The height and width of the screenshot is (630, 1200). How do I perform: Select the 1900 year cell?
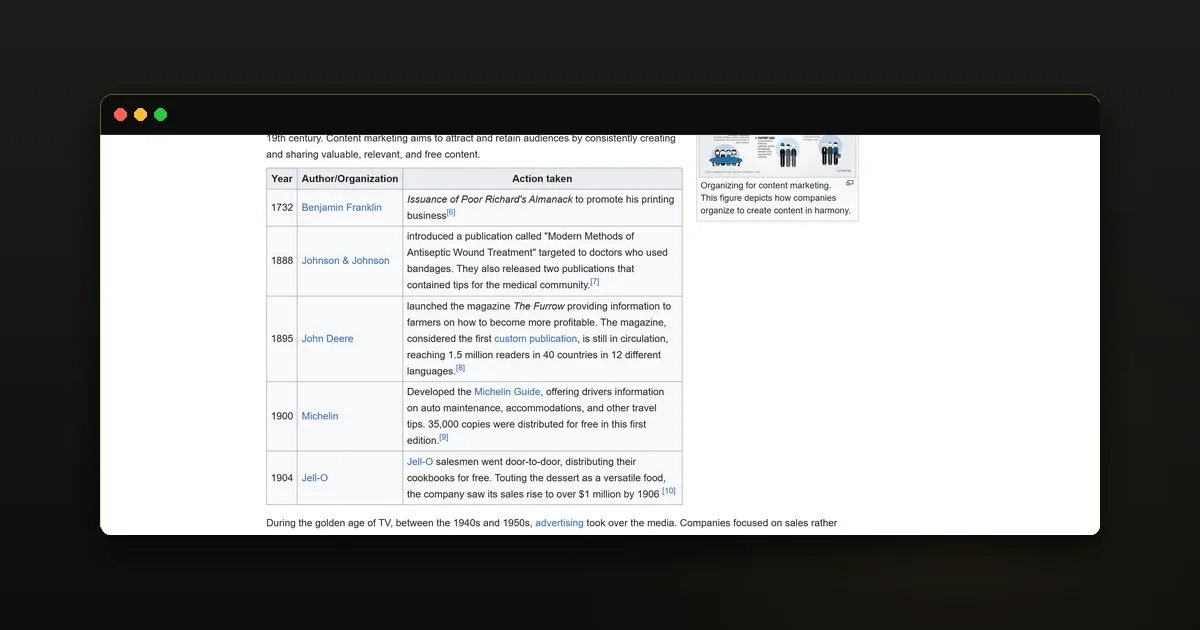pos(282,416)
